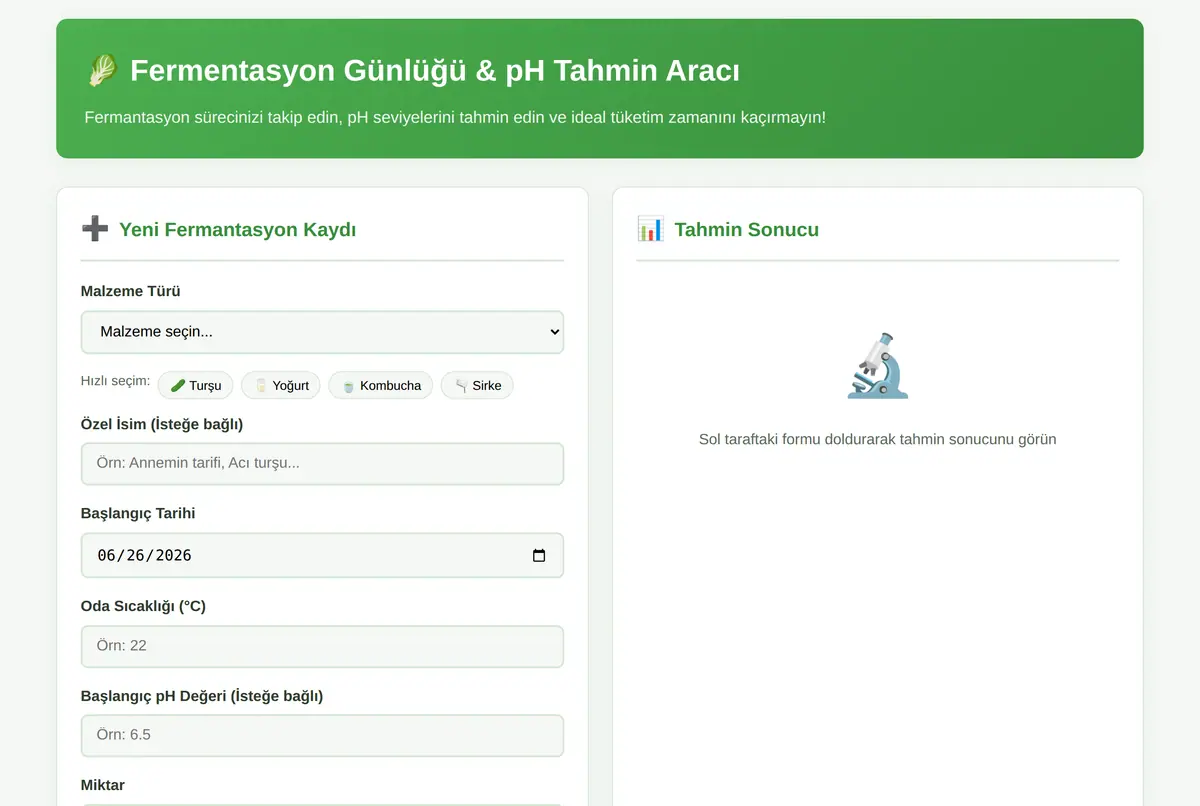Click the Başlangıç Tarihi date field
This screenshot has width=1200, height=806.
point(322,555)
